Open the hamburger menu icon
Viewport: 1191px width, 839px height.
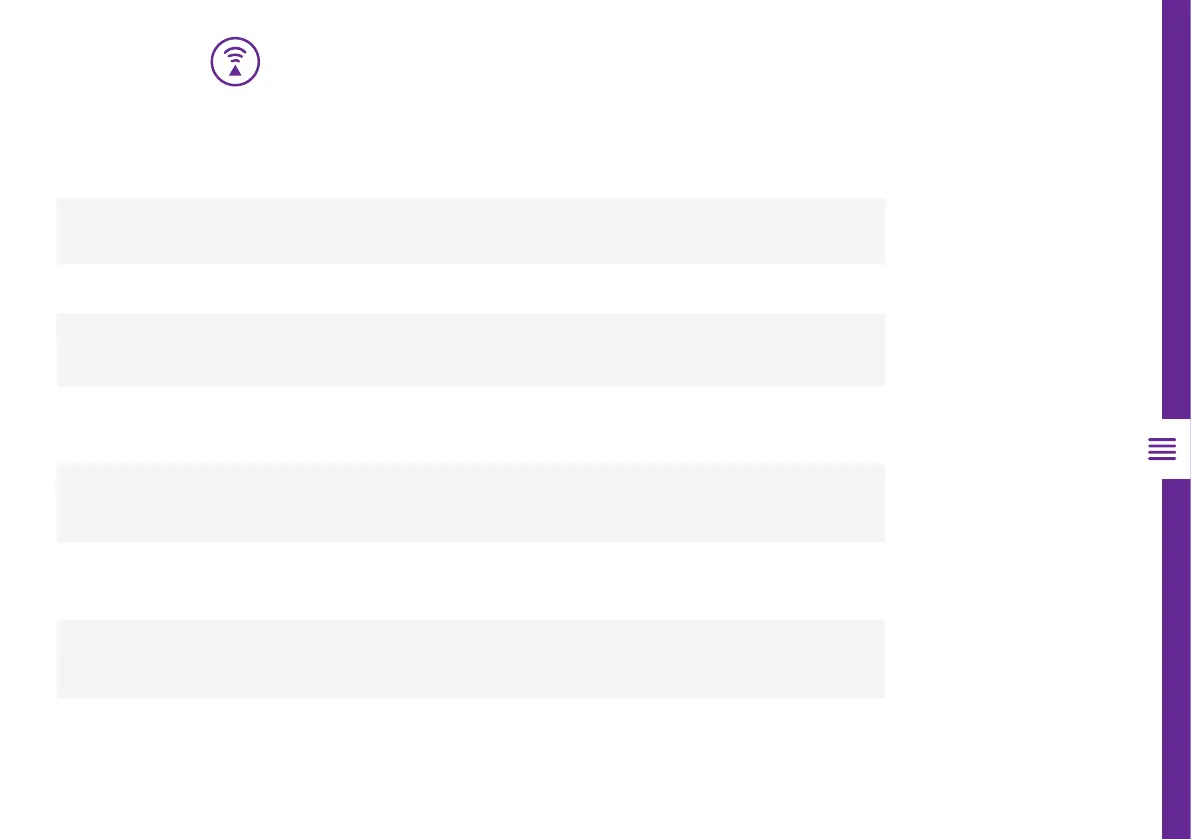pyautogui.click(x=1162, y=449)
